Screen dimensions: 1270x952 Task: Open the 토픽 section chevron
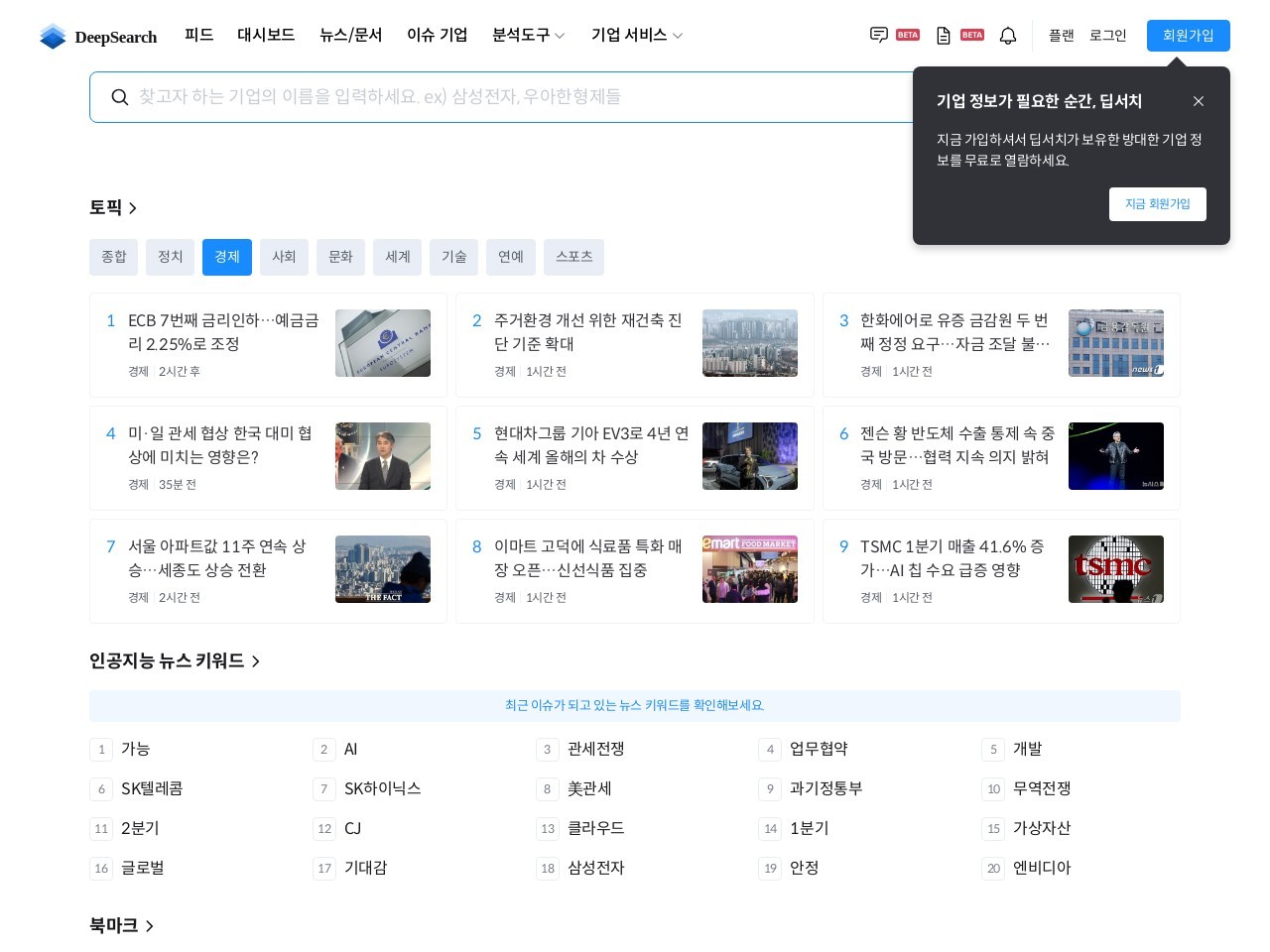(x=133, y=208)
